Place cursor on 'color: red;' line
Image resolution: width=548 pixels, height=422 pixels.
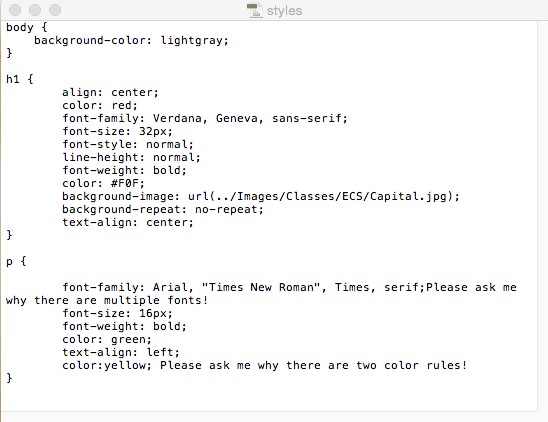[100, 105]
